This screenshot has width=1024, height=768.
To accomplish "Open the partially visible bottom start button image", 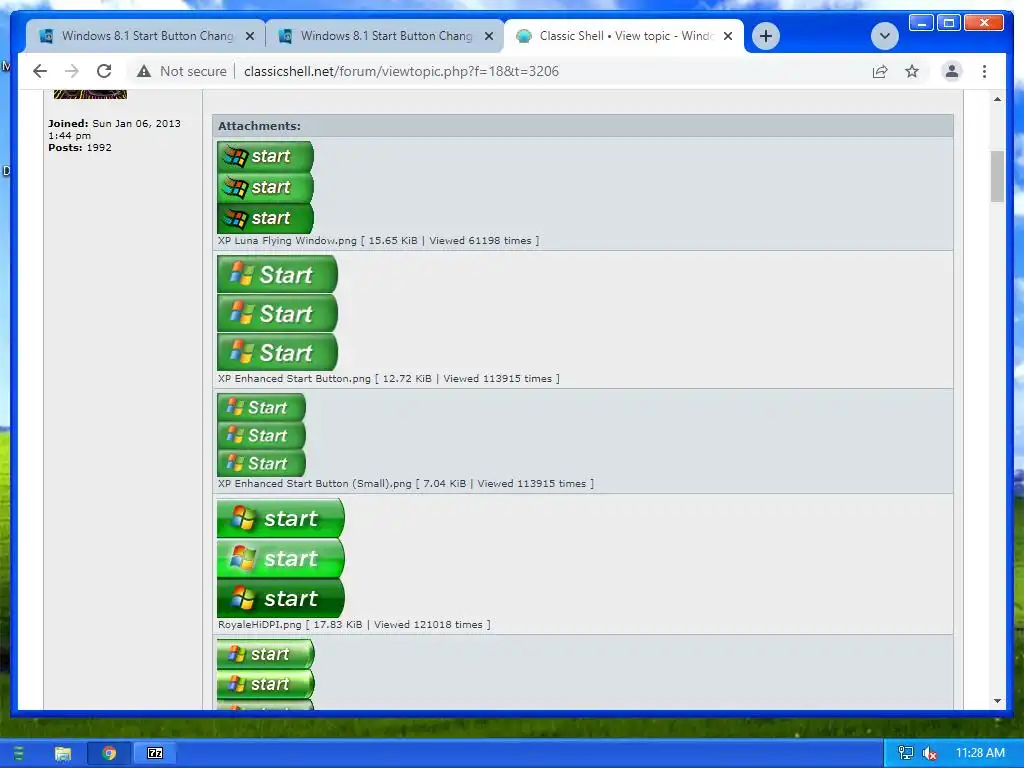I will click(265, 674).
